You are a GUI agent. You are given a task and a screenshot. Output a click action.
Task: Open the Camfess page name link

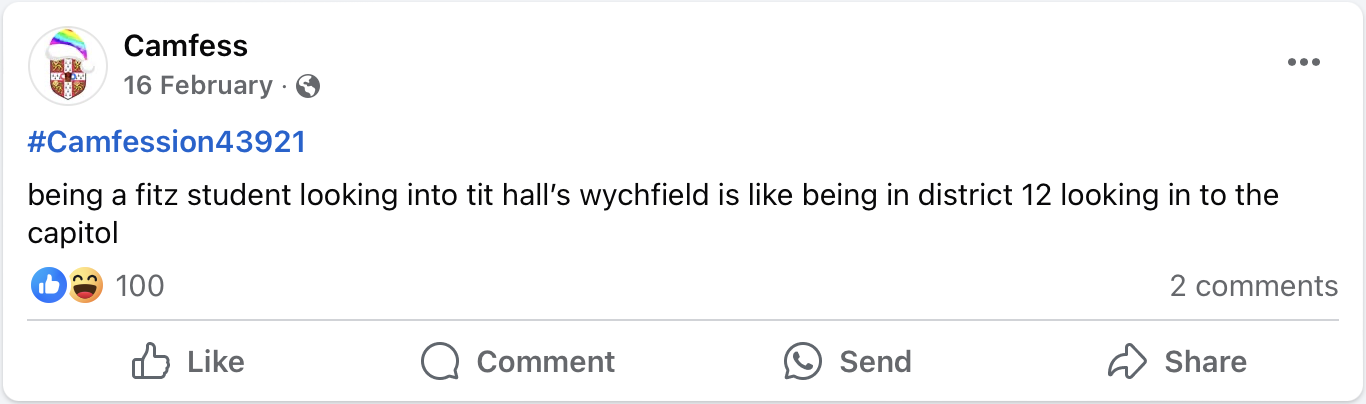[186, 46]
